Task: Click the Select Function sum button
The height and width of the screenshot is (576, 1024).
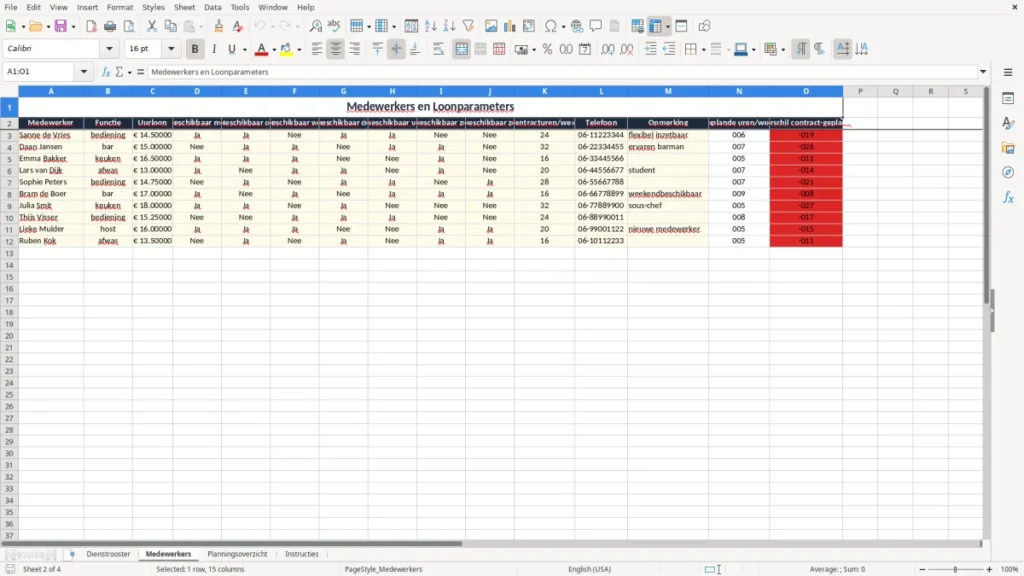Action: pos(120,72)
